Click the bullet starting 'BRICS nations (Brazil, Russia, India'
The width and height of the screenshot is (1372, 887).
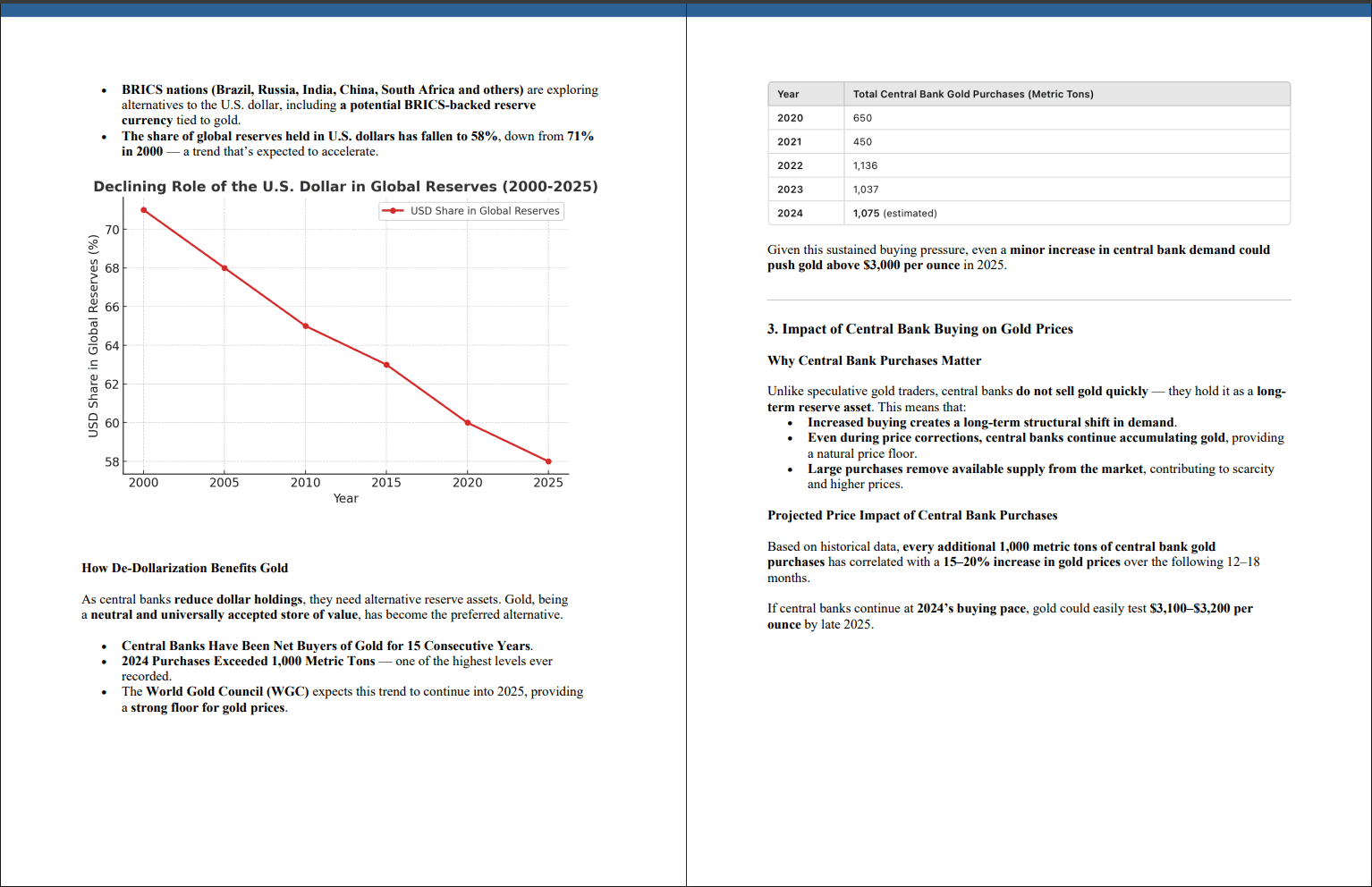pos(360,105)
